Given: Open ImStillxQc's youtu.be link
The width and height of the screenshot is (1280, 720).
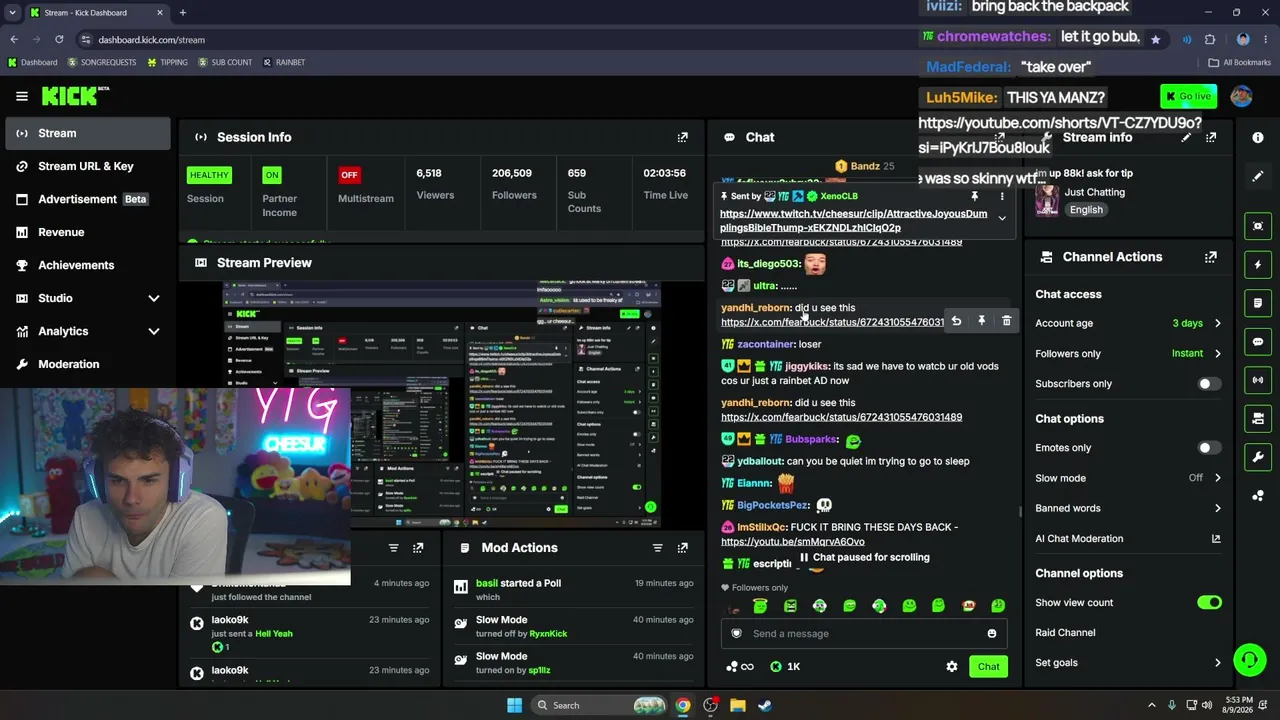Looking at the screenshot, I should (x=793, y=542).
